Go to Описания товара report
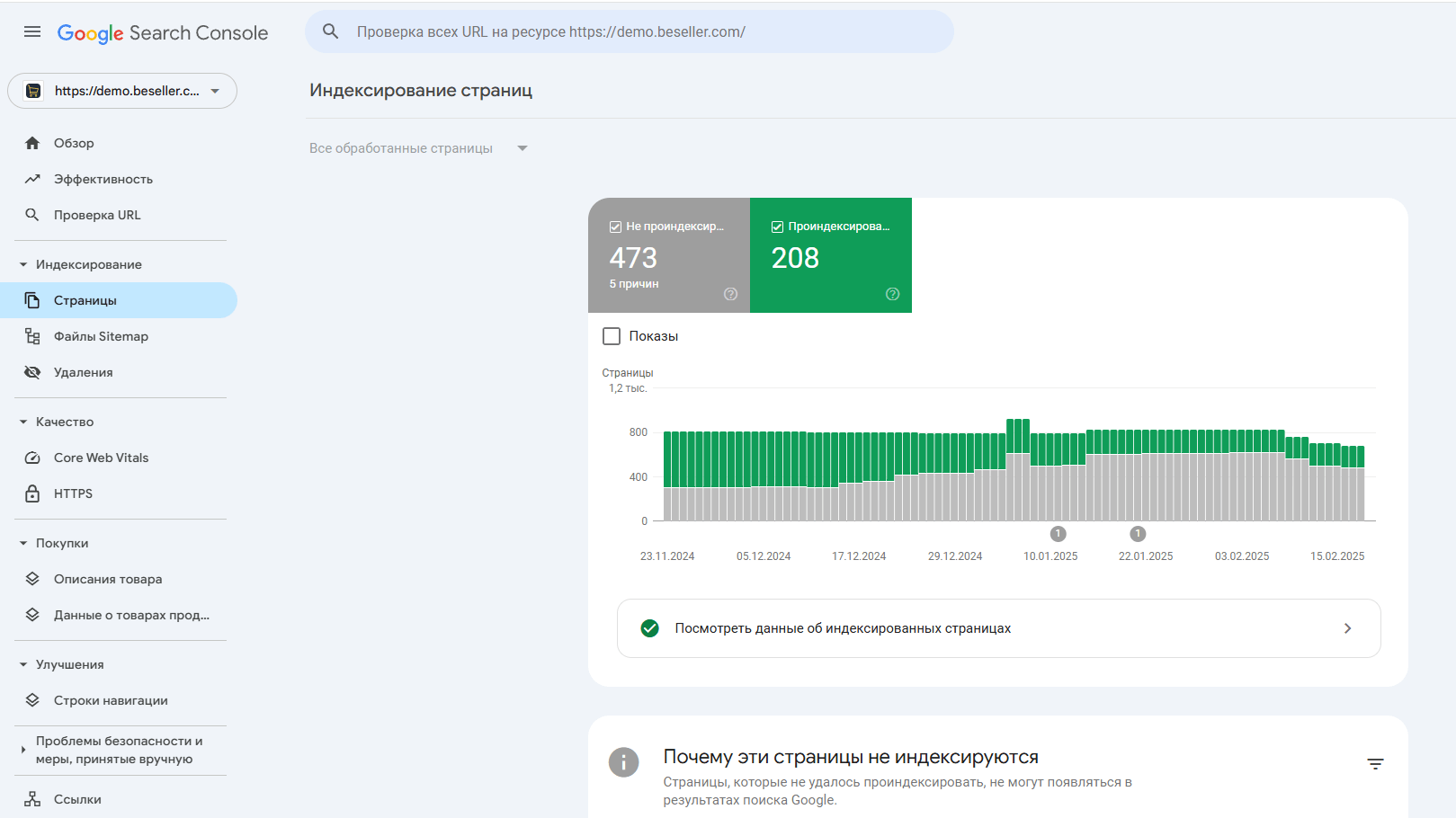1456x818 pixels. point(108,579)
